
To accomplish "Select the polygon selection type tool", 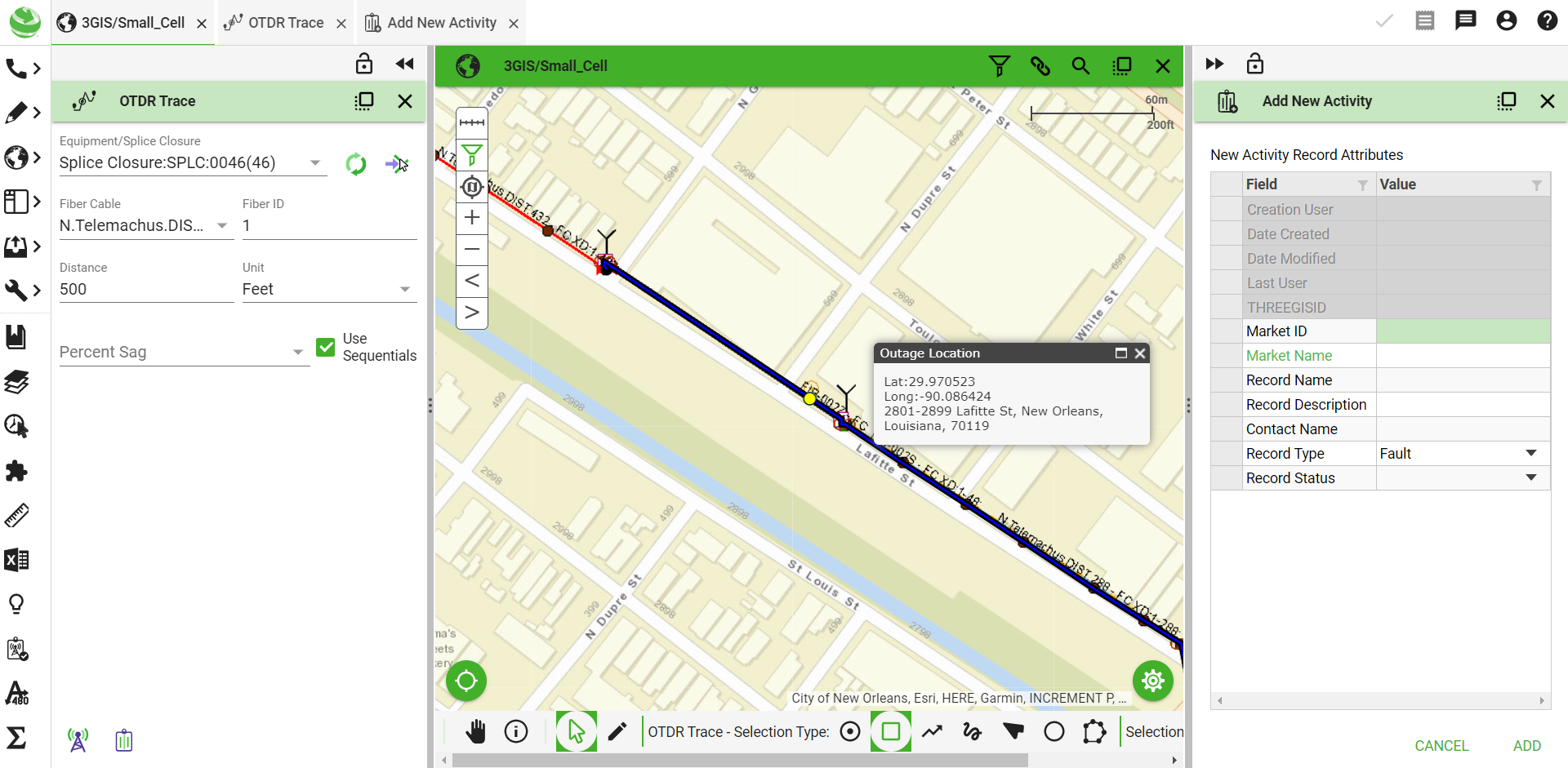I will point(1095,731).
